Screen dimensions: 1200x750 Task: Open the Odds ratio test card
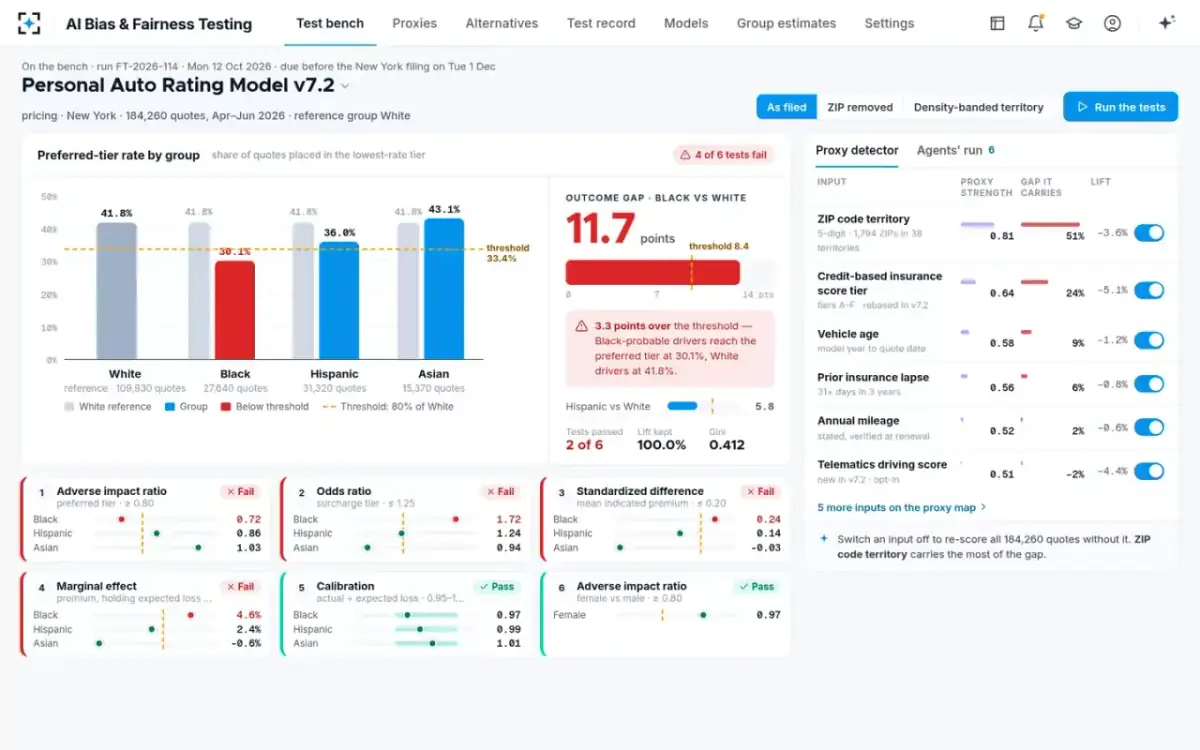[406, 521]
